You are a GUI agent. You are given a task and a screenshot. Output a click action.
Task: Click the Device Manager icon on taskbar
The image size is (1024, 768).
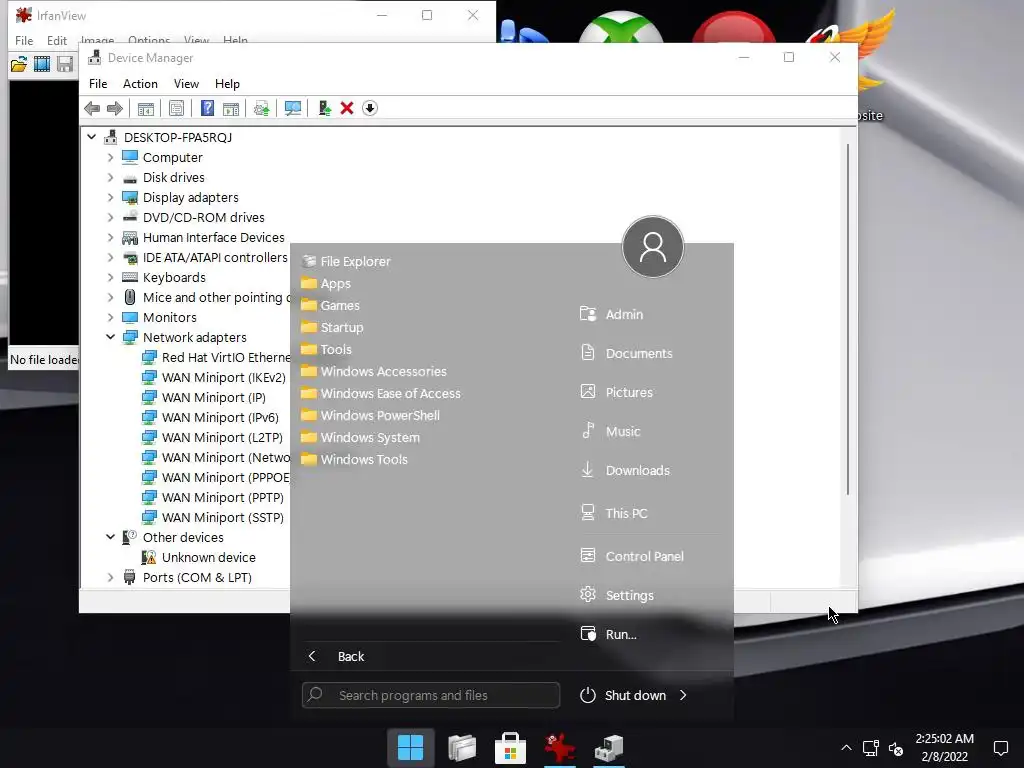(609, 748)
